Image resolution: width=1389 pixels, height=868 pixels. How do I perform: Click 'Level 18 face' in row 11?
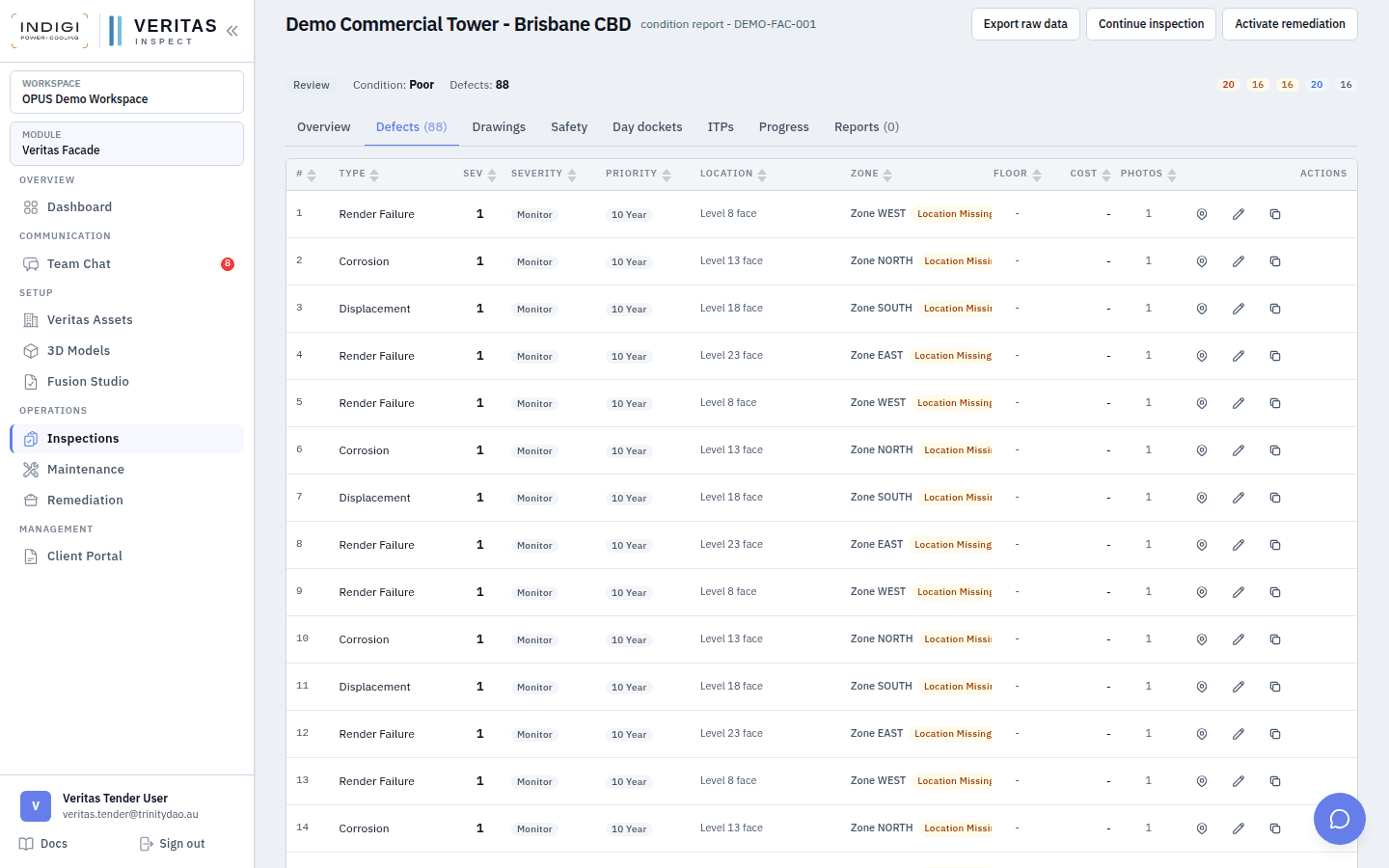point(731,687)
